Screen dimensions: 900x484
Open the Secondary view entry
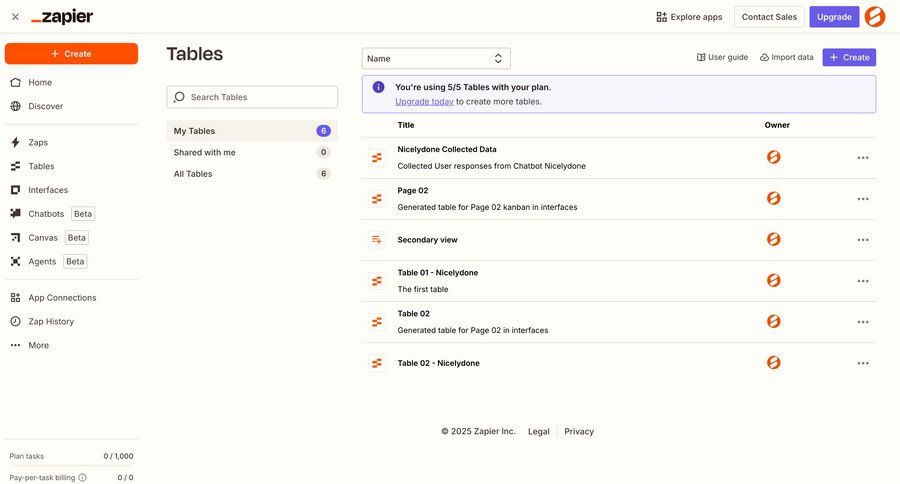[x=427, y=240]
